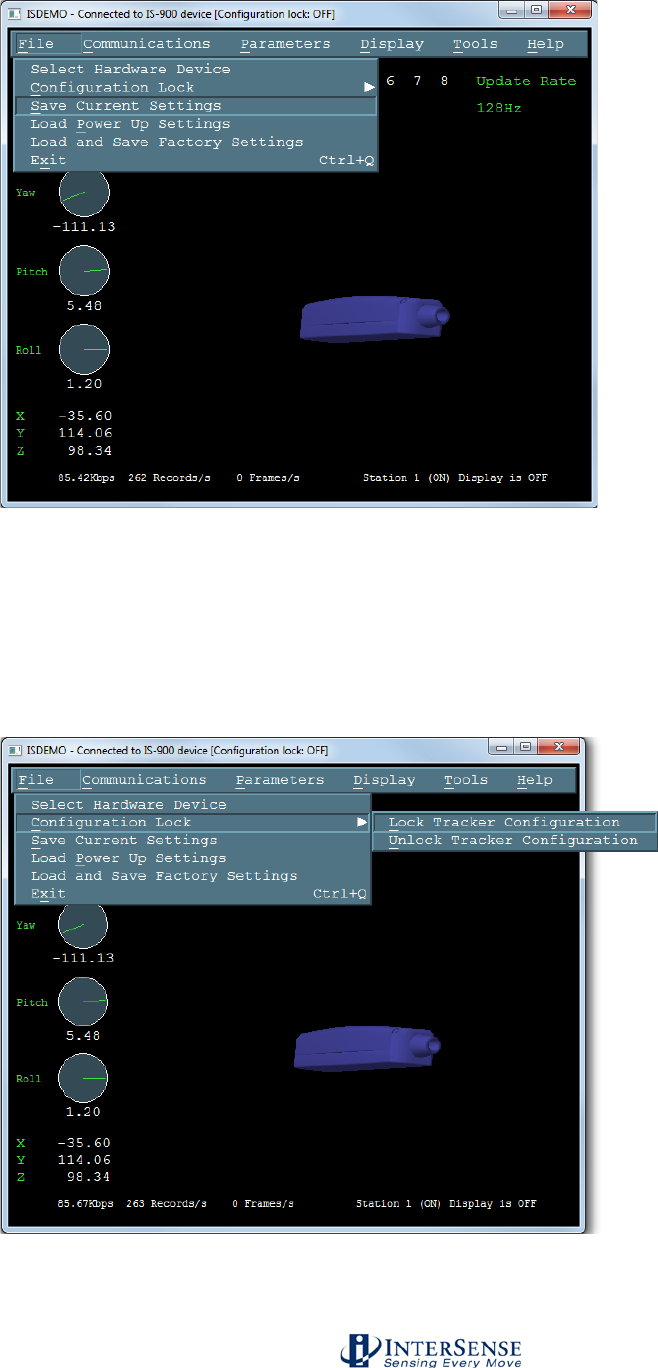The width and height of the screenshot is (658, 1368).
Task: Click the Pitch dial in upper window
Action: tap(84, 271)
